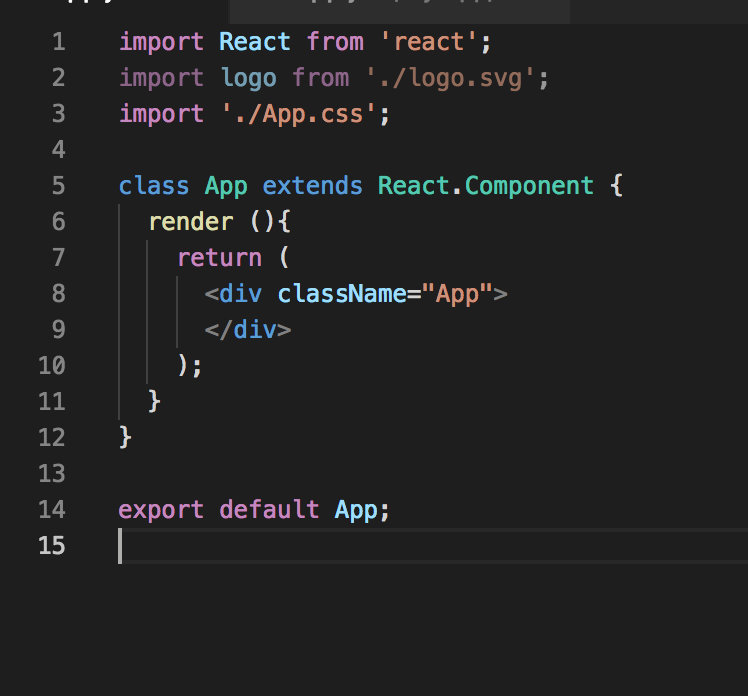Viewport: 748px width, 696px height.
Task: Click React.Component on the class declaration
Action: point(486,186)
